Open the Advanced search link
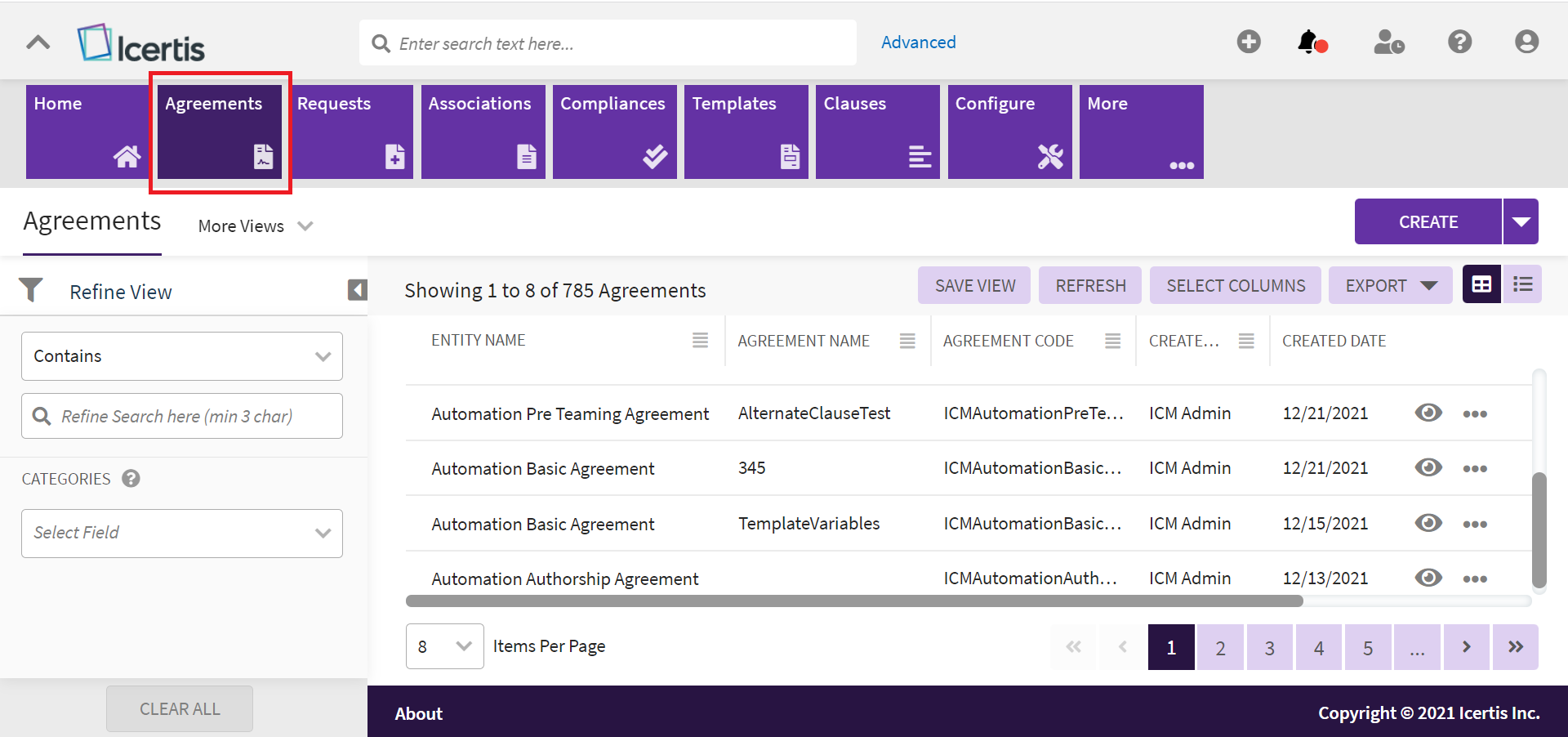 [x=918, y=42]
